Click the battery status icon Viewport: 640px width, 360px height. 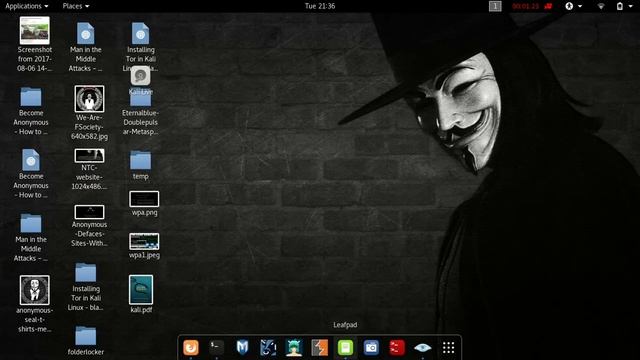pos(620,6)
